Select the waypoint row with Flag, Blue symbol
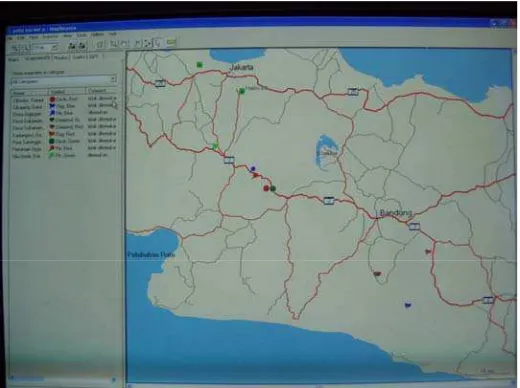 tap(64, 106)
